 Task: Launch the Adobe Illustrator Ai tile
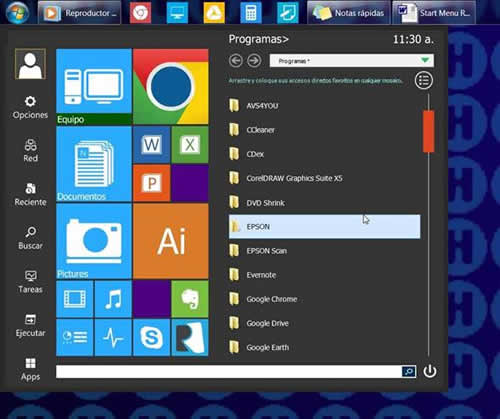pyautogui.click(x=171, y=241)
